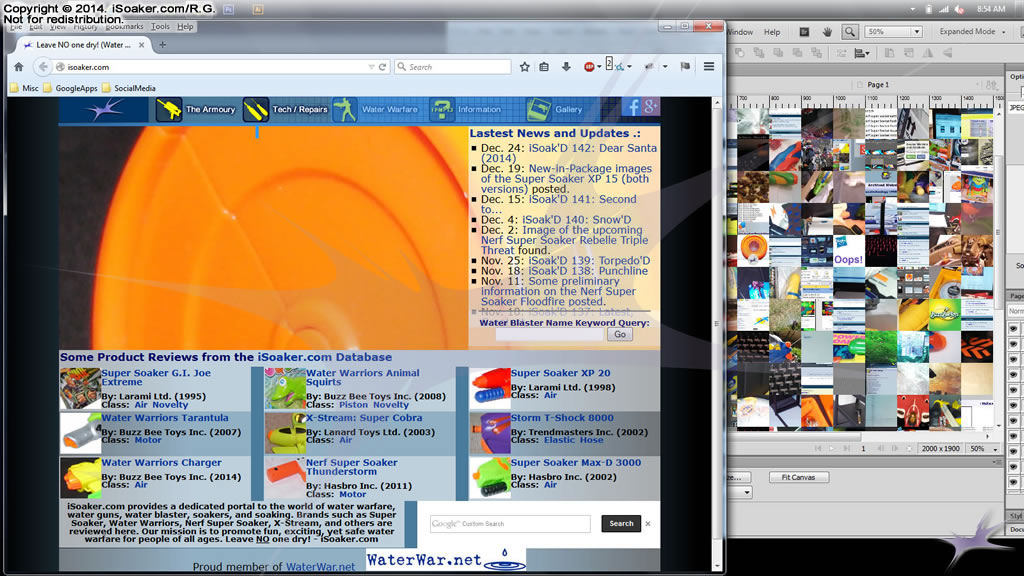Image resolution: width=1024 pixels, height=576 pixels.
Task: Open the Misc bookmarks folder
Action: coord(25,88)
